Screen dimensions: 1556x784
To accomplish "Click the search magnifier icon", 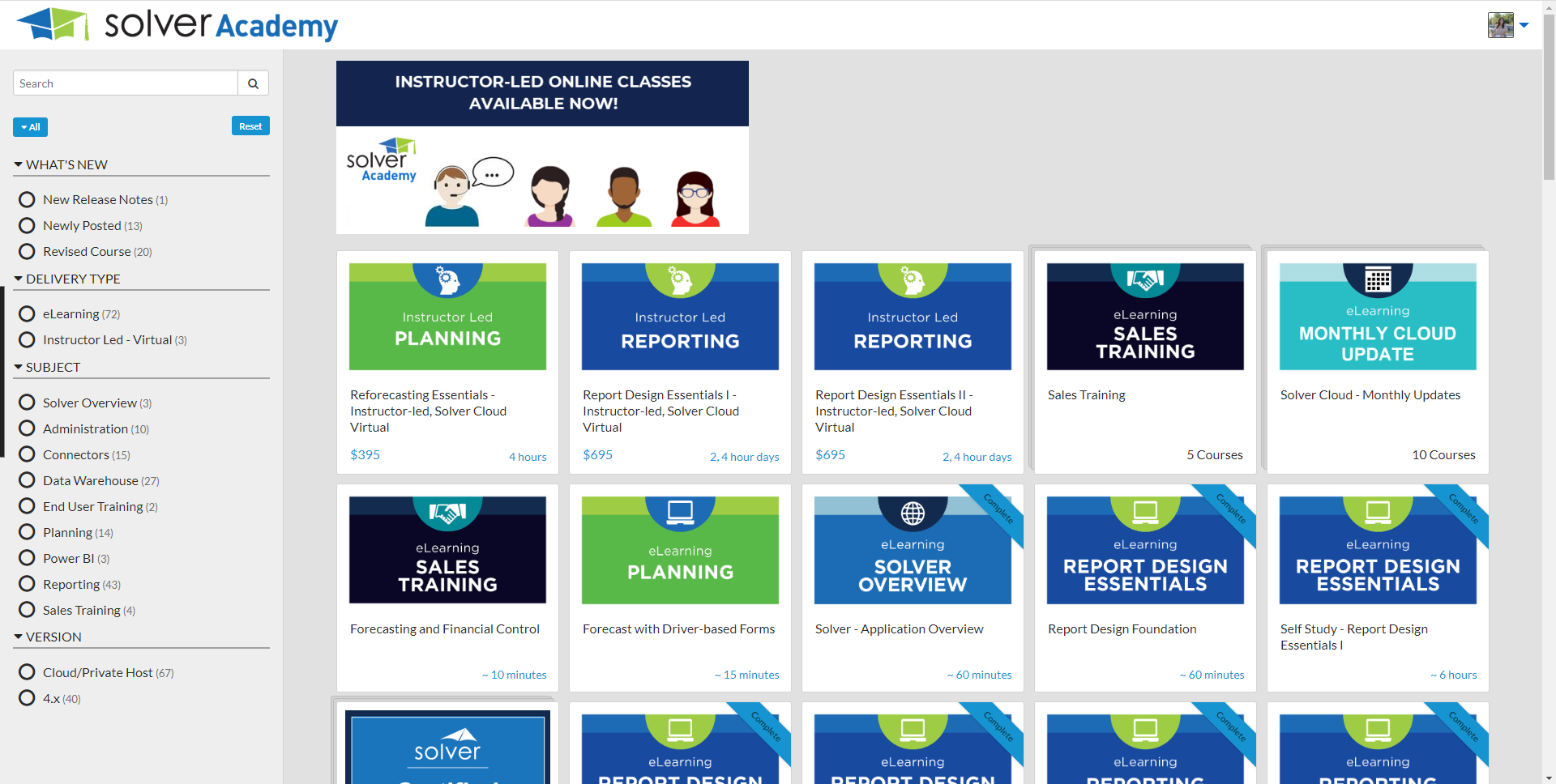I will [253, 83].
